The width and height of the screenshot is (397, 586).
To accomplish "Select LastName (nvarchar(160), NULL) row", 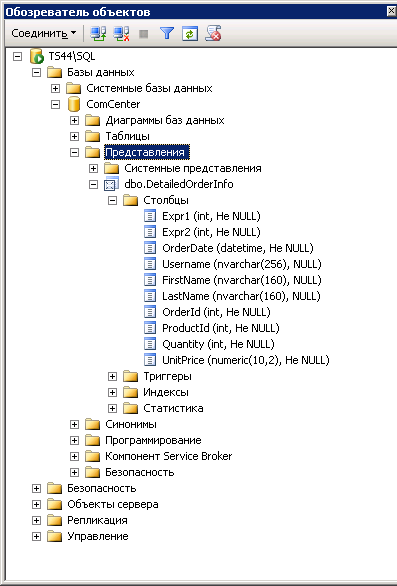I will [241, 296].
